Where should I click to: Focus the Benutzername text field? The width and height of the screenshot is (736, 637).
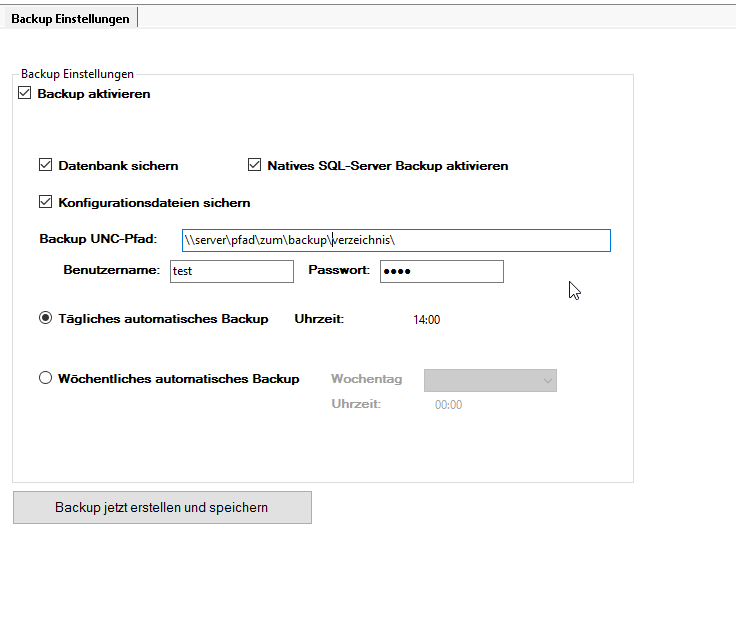click(x=231, y=271)
